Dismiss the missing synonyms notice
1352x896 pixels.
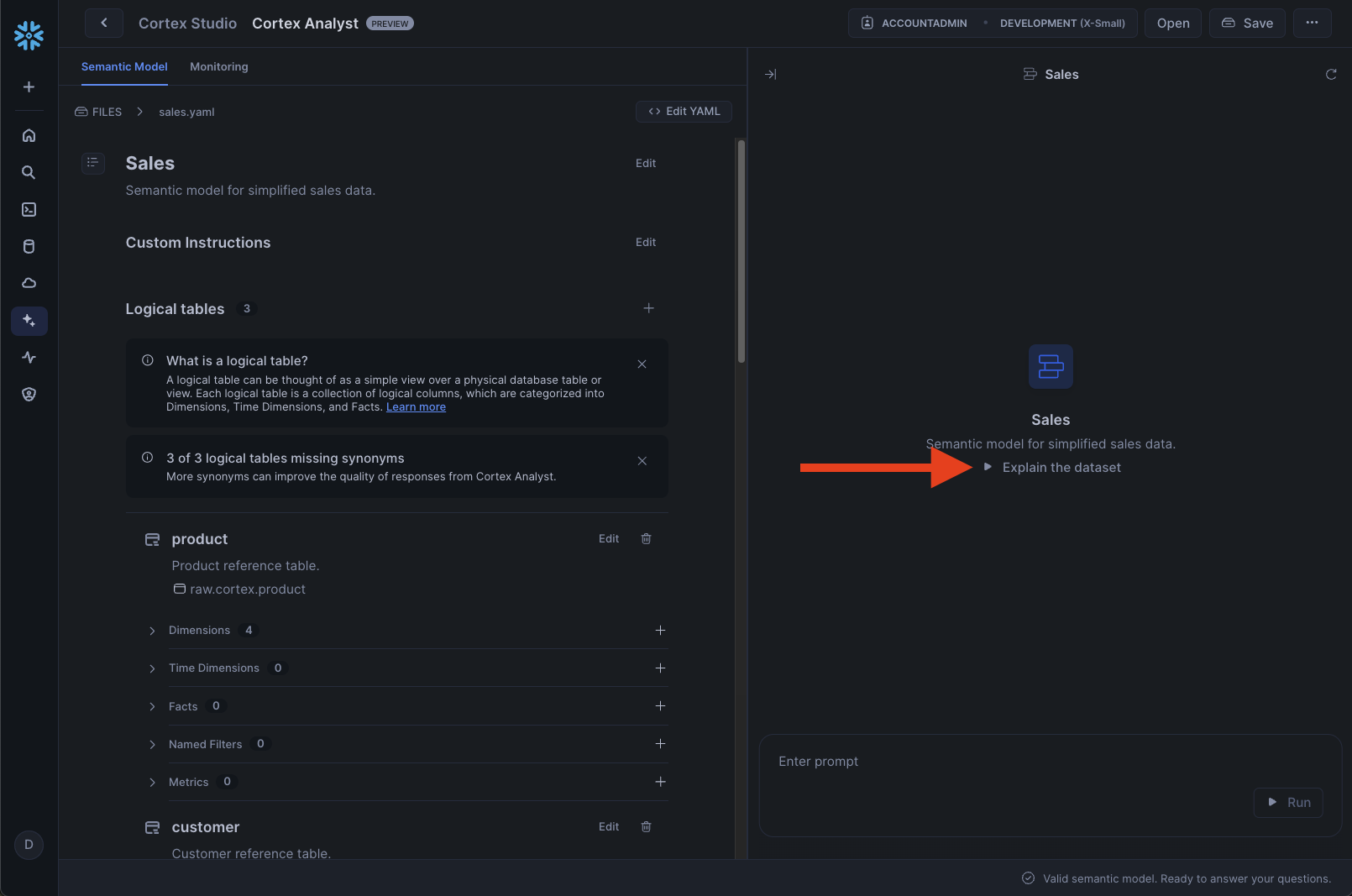coord(642,461)
